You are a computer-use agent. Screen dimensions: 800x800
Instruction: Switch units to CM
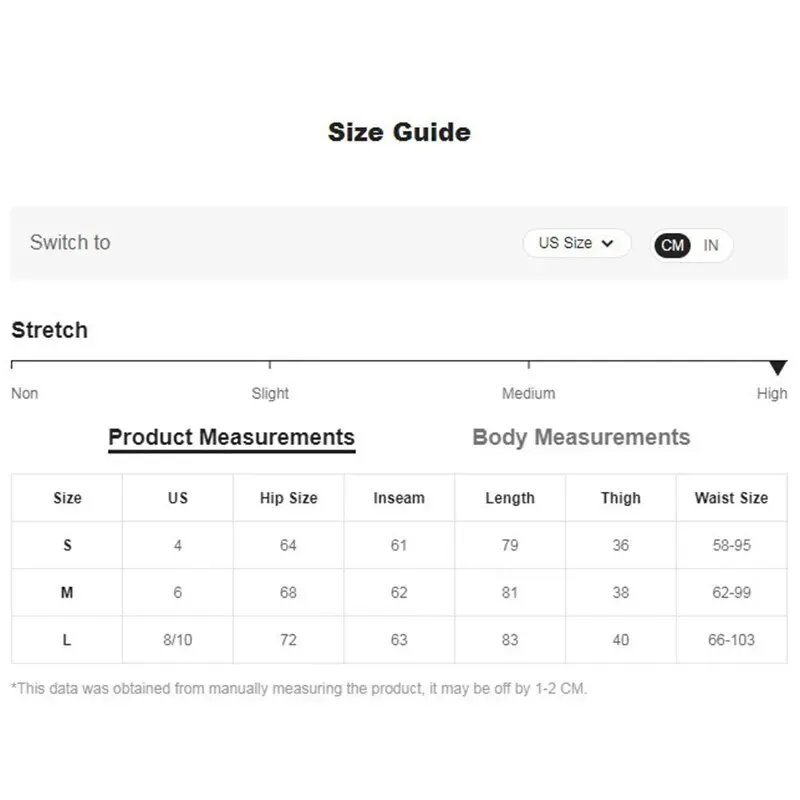tap(672, 245)
